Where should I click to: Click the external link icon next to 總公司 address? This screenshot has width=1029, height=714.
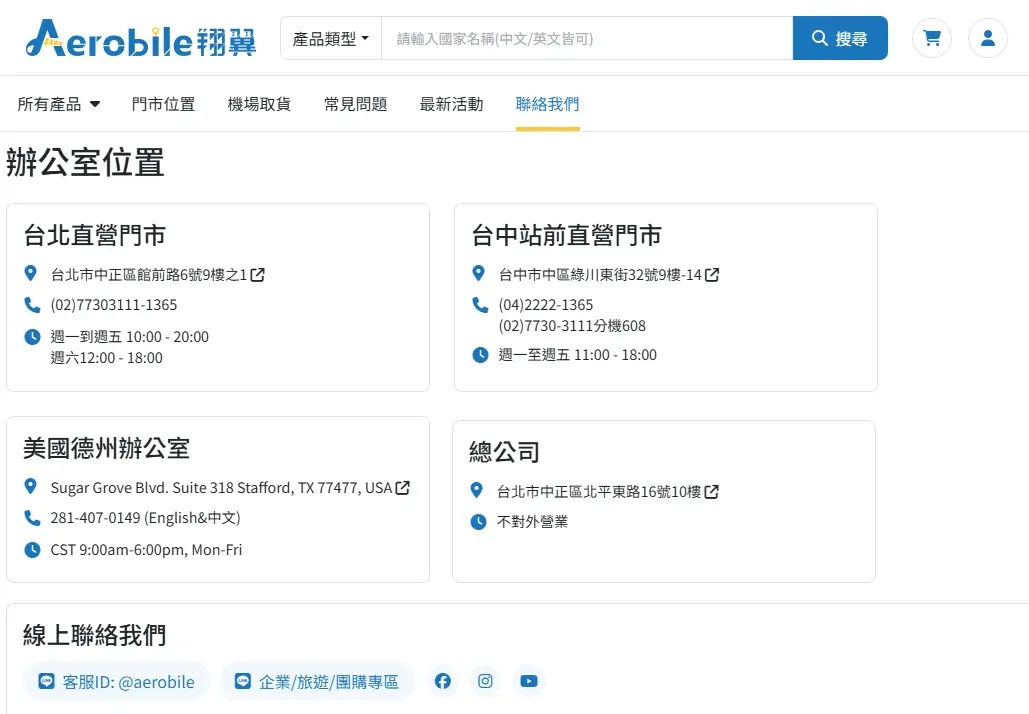point(710,491)
